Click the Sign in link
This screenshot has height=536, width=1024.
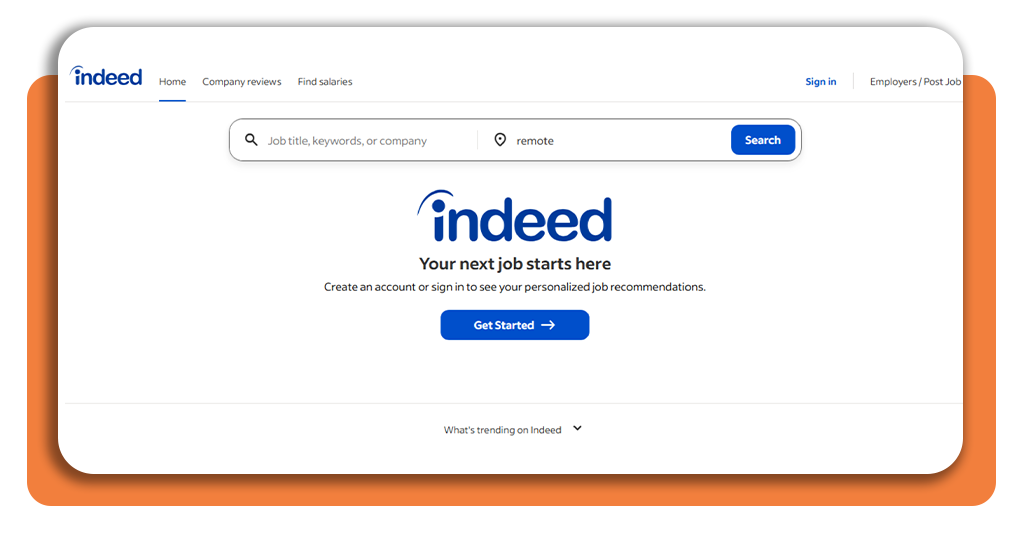coord(820,82)
